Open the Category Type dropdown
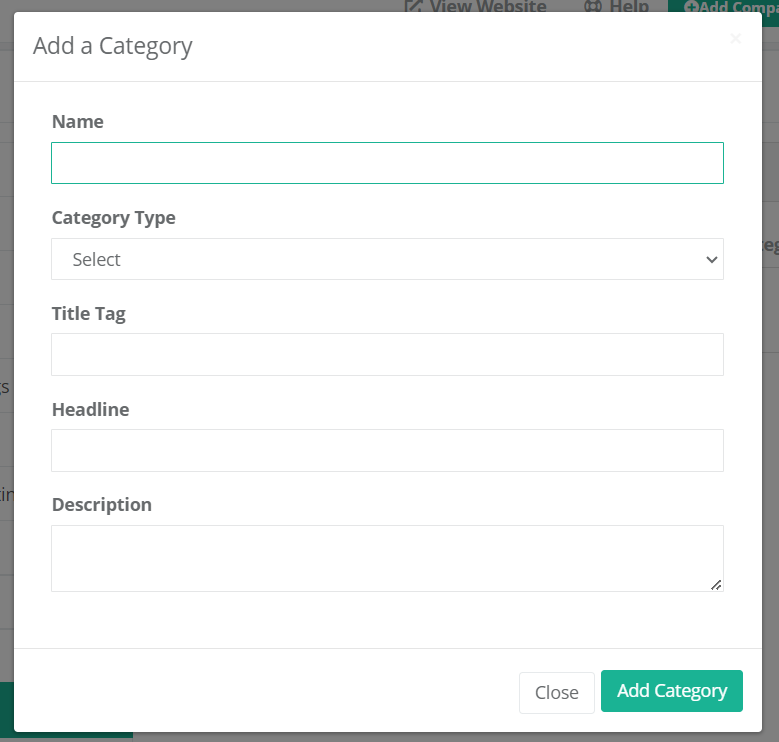Image resolution: width=779 pixels, height=742 pixels. coord(387,259)
